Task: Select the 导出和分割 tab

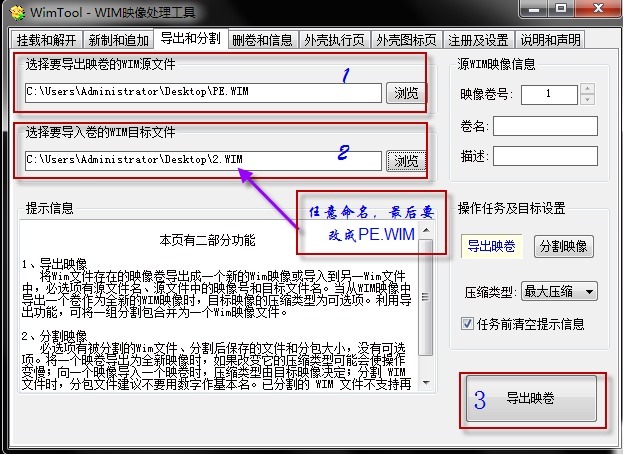Action: (190, 38)
